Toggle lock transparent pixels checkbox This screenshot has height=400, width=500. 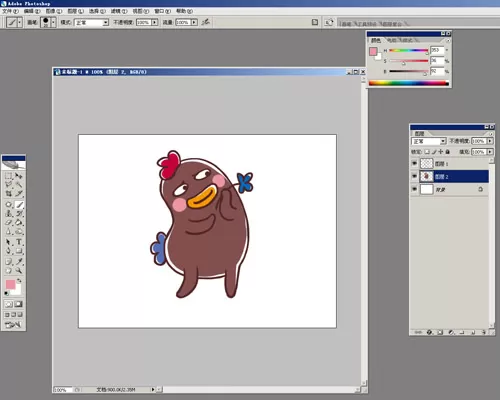click(x=427, y=152)
